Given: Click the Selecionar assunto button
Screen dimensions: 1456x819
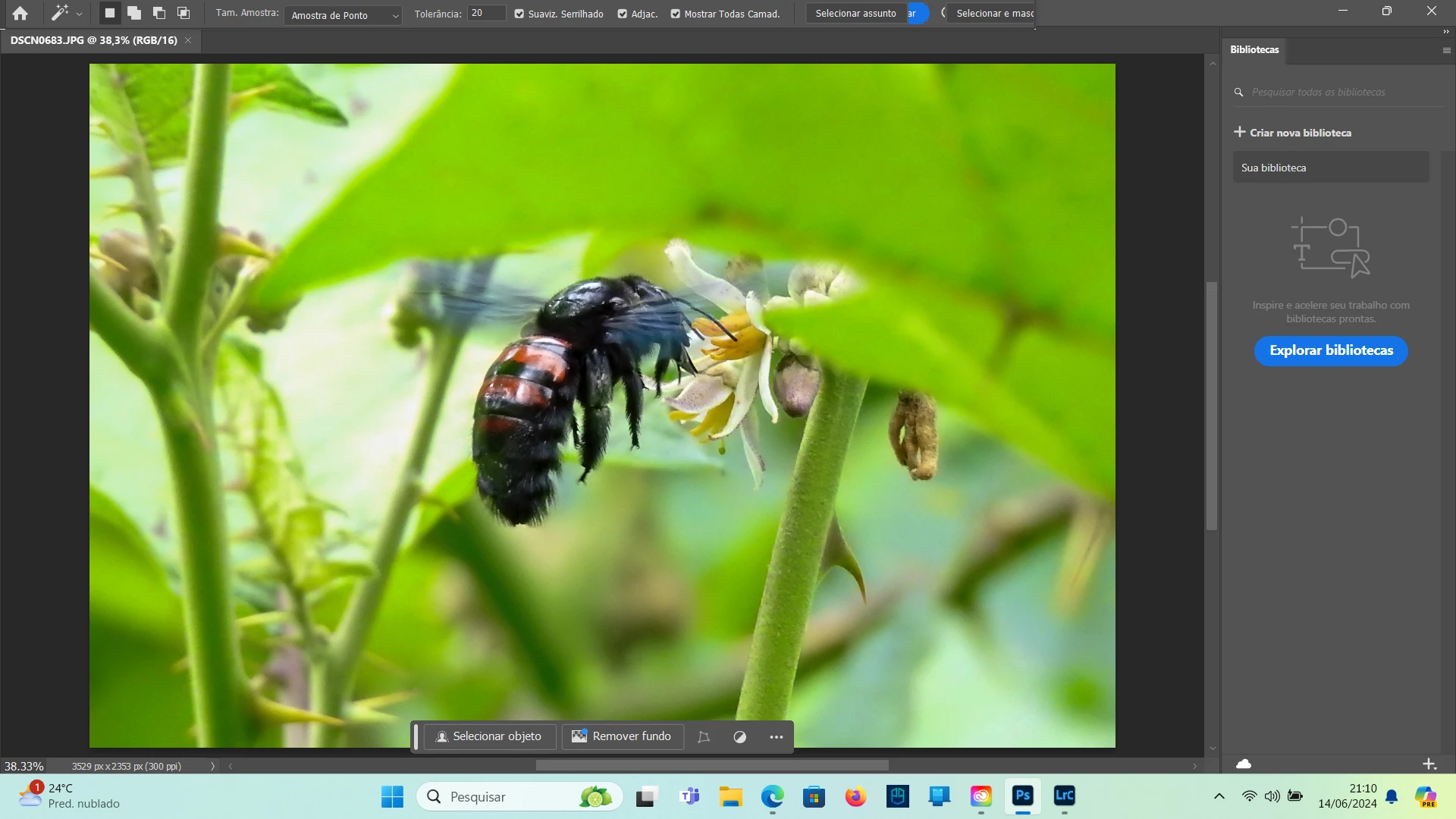Looking at the screenshot, I should [x=855, y=14].
